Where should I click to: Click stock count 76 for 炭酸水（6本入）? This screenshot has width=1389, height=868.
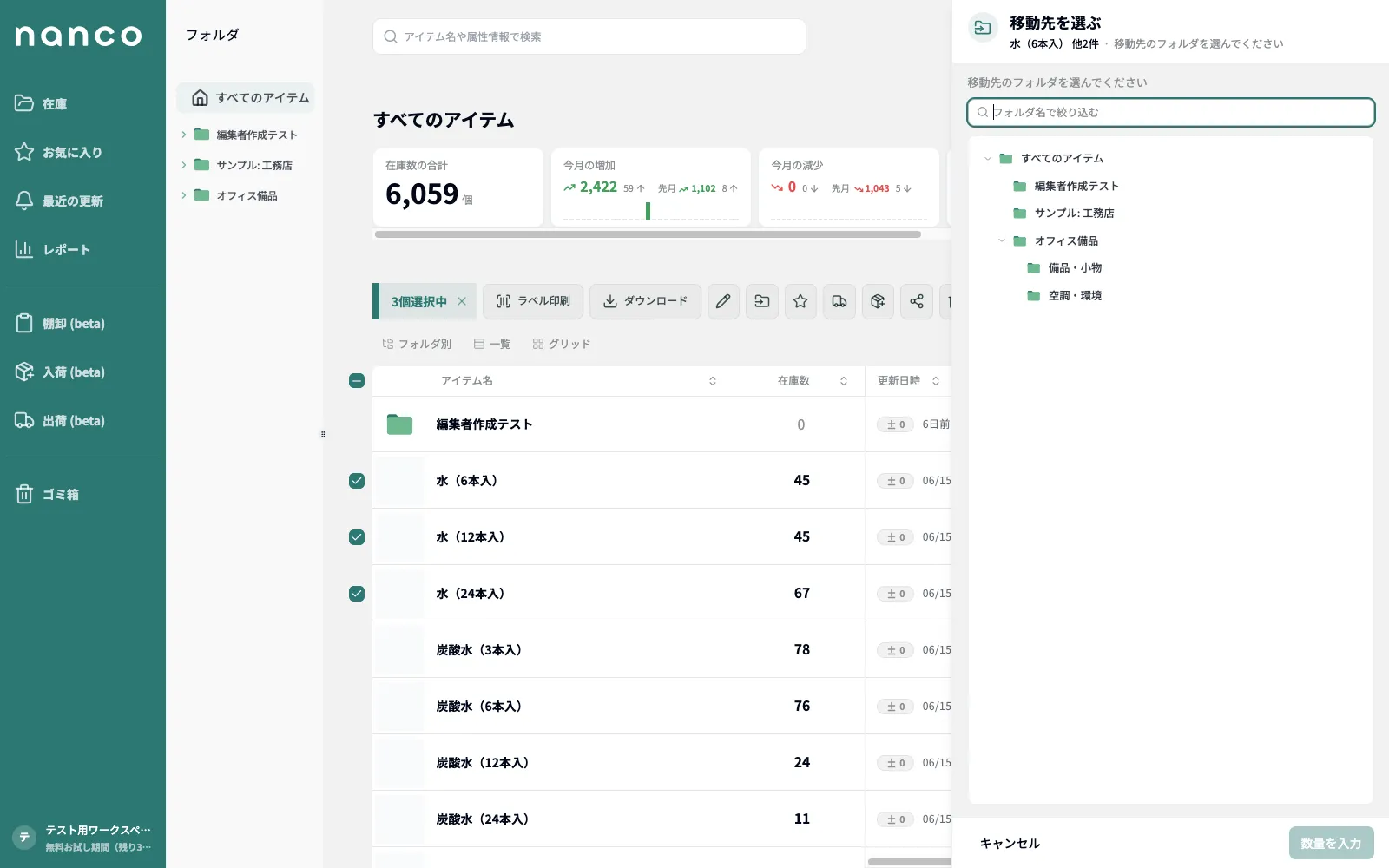pos(801,706)
